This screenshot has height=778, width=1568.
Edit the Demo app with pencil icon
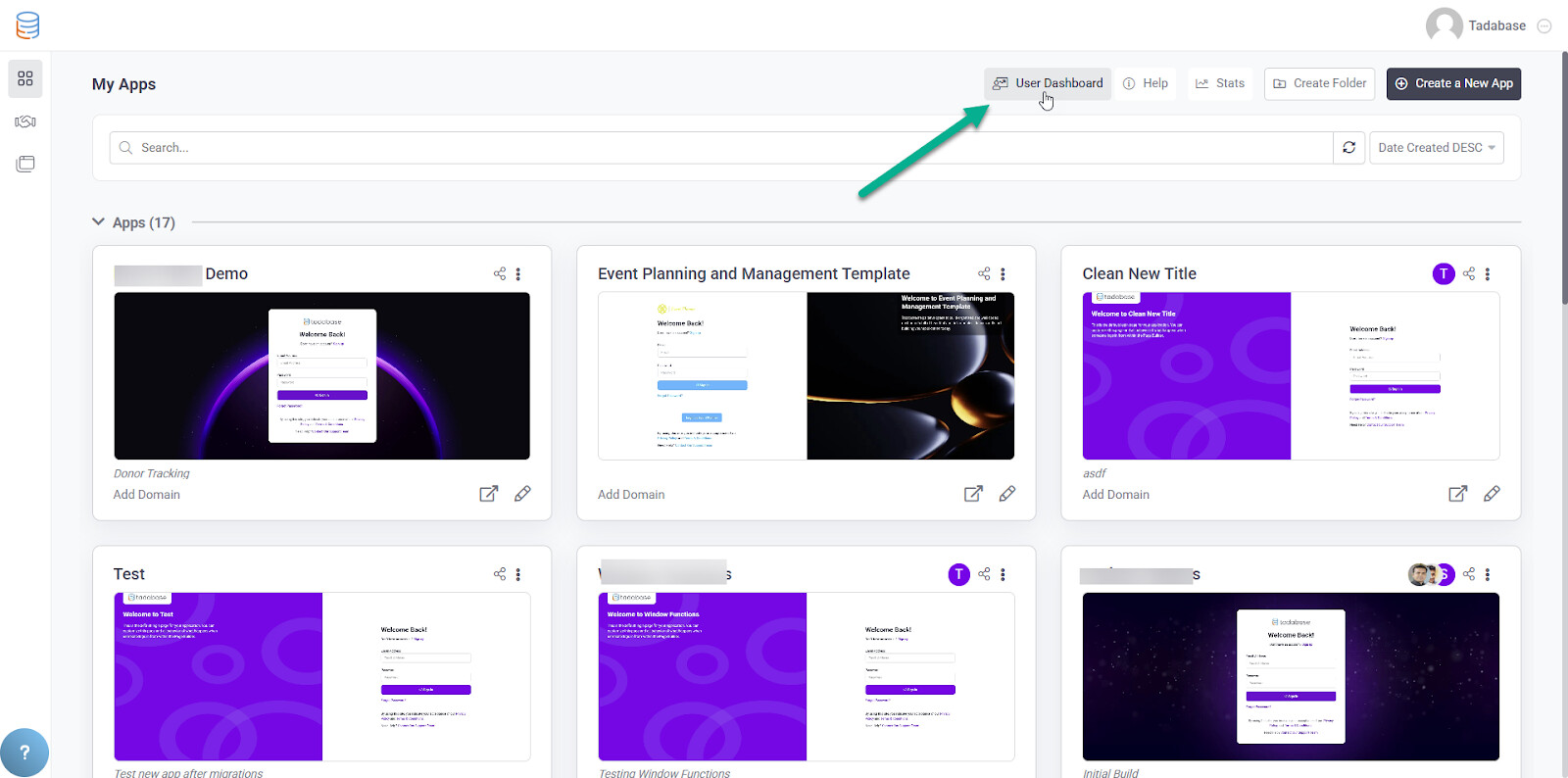pos(522,494)
